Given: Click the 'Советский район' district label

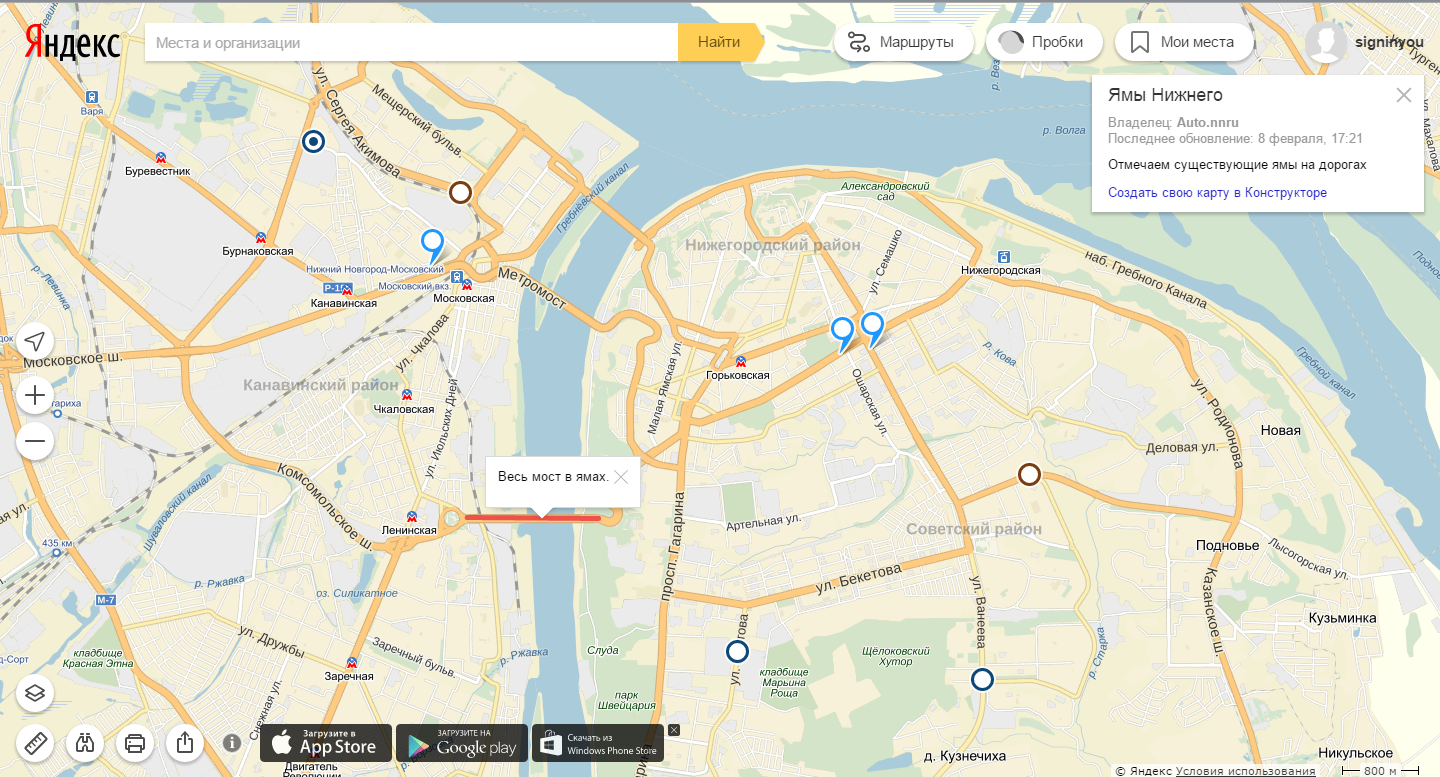Looking at the screenshot, I should point(974,529).
